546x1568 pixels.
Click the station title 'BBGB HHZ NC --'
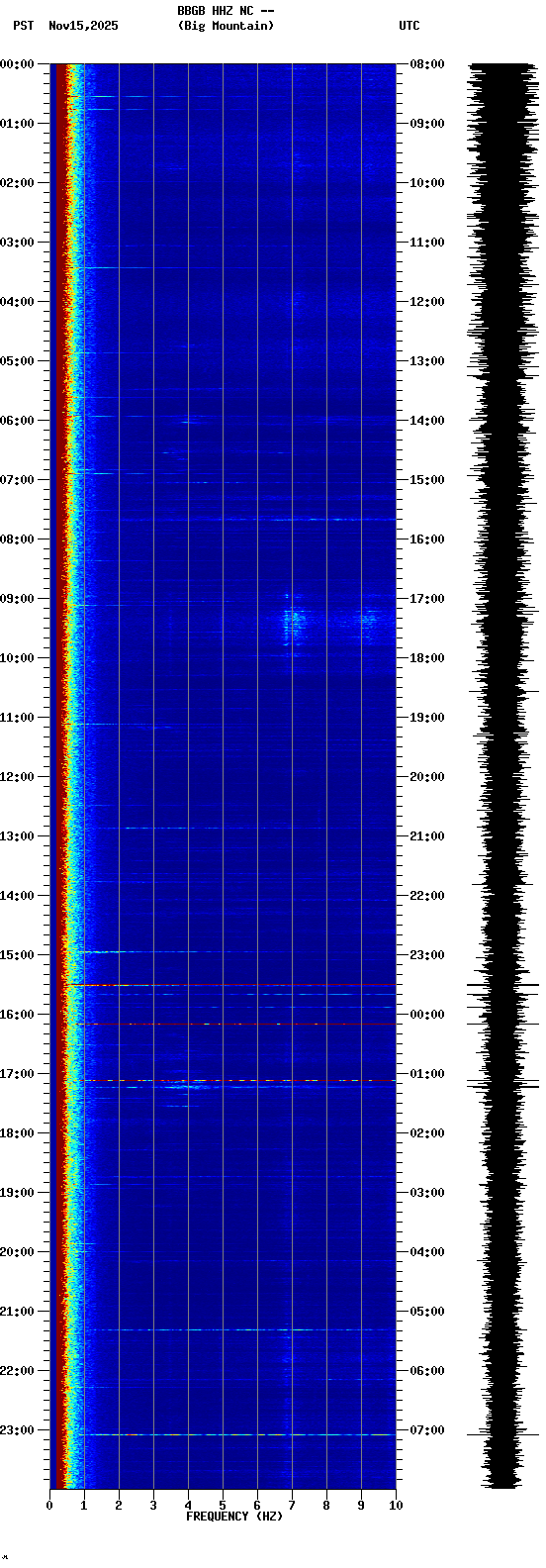pyautogui.click(x=226, y=11)
